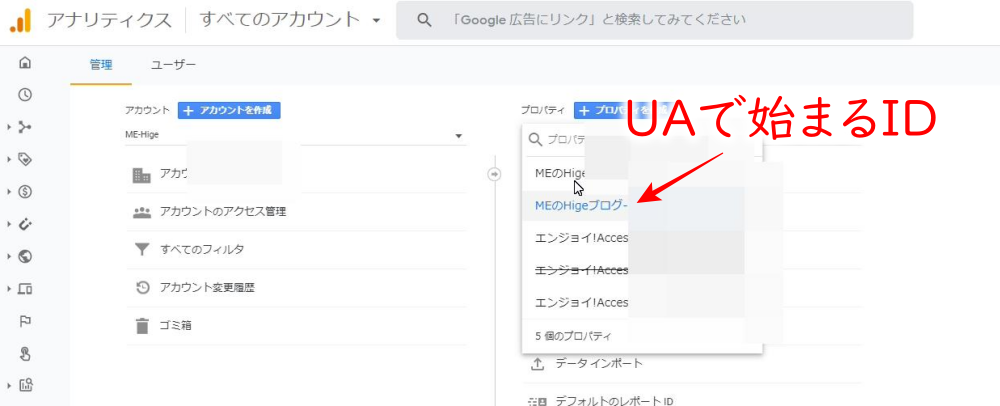Open the すべてのアカウント account picker dropdown
The height and width of the screenshot is (406, 1000).
(x=290, y=20)
